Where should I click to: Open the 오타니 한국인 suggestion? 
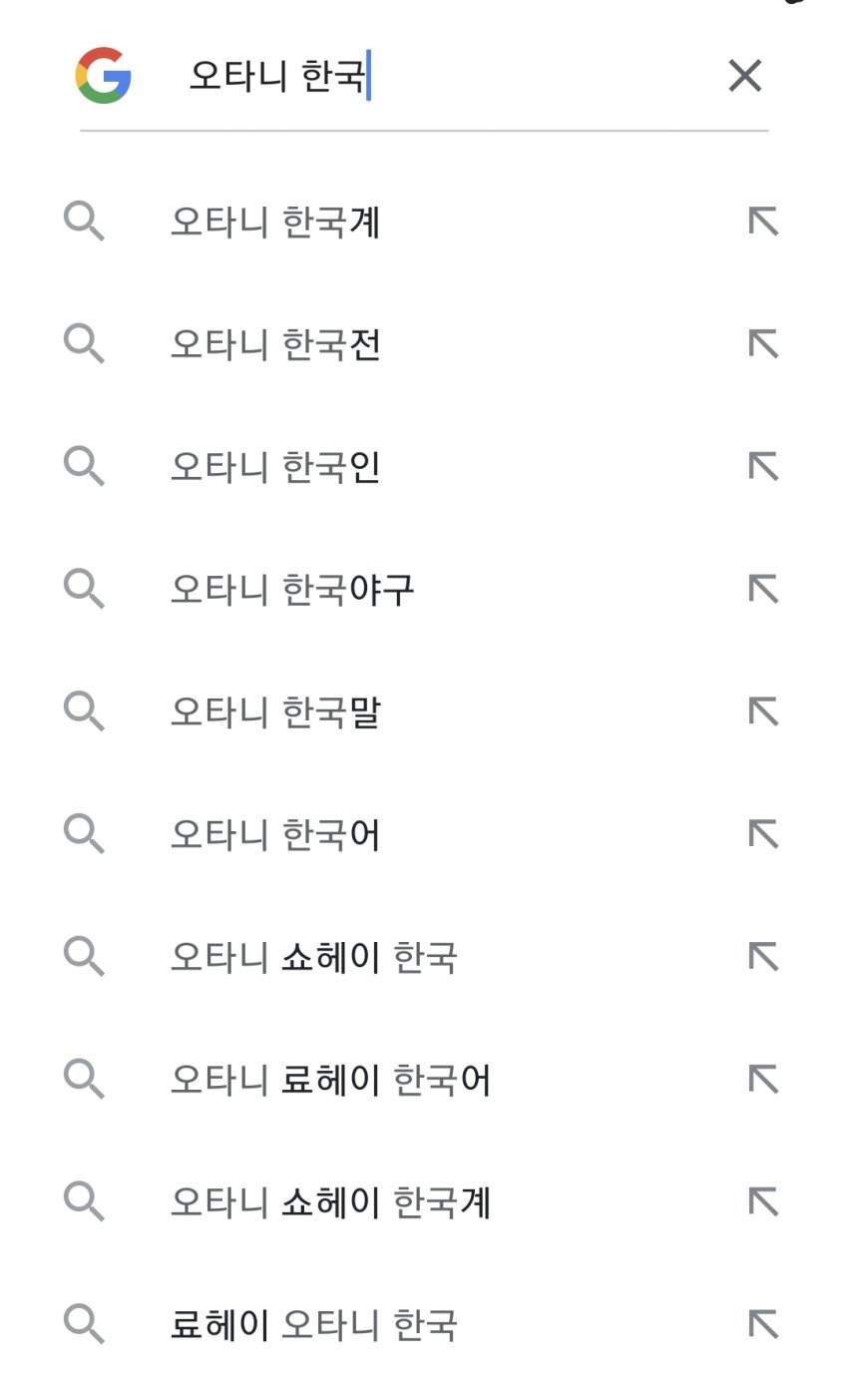point(275,467)
